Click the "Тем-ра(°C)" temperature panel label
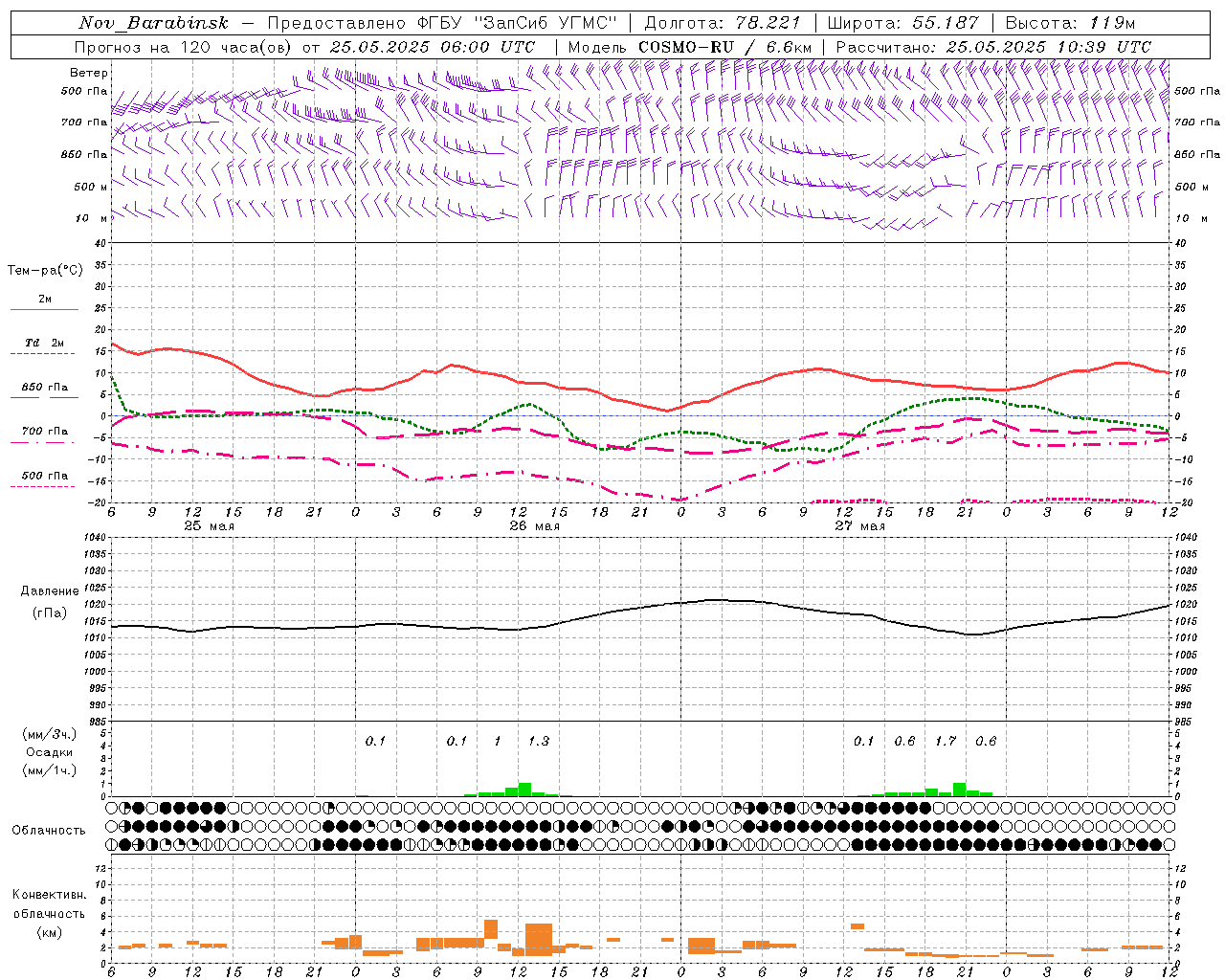 [45, 271]
